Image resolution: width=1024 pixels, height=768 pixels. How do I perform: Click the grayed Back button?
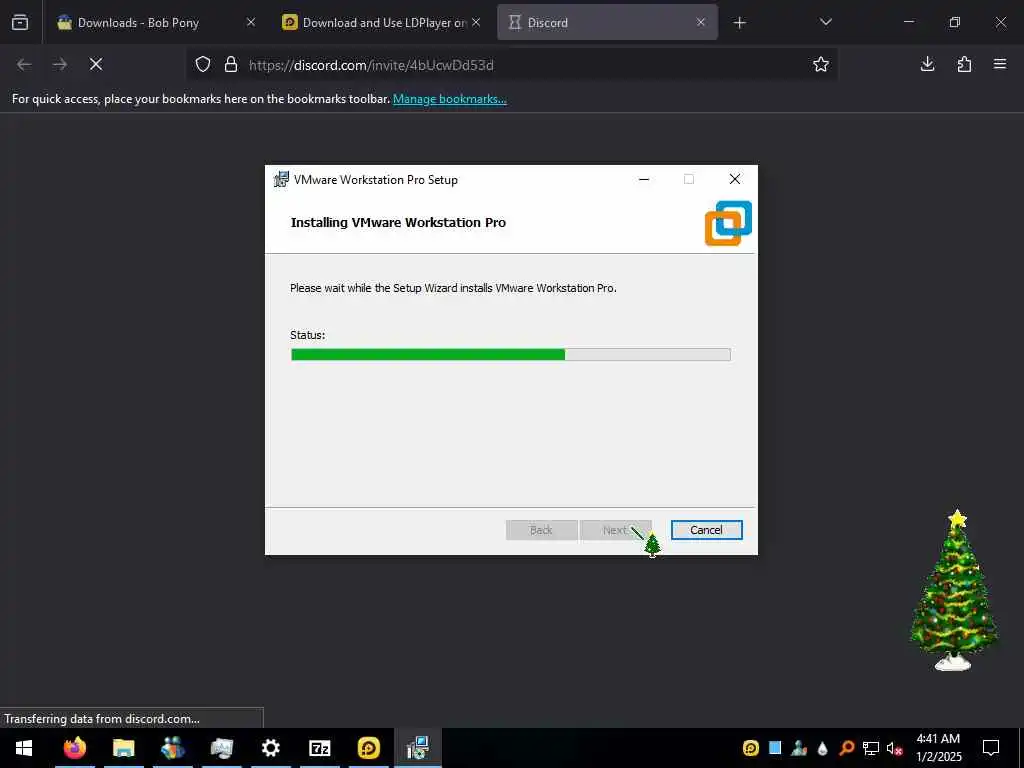(x=541, y=530)
